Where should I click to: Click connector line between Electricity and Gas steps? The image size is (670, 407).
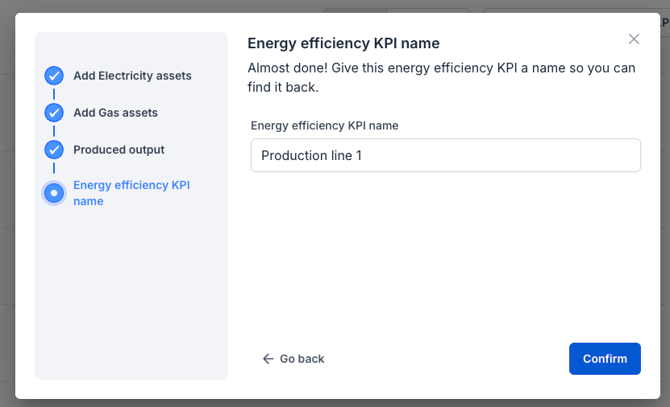click(54, 94)
